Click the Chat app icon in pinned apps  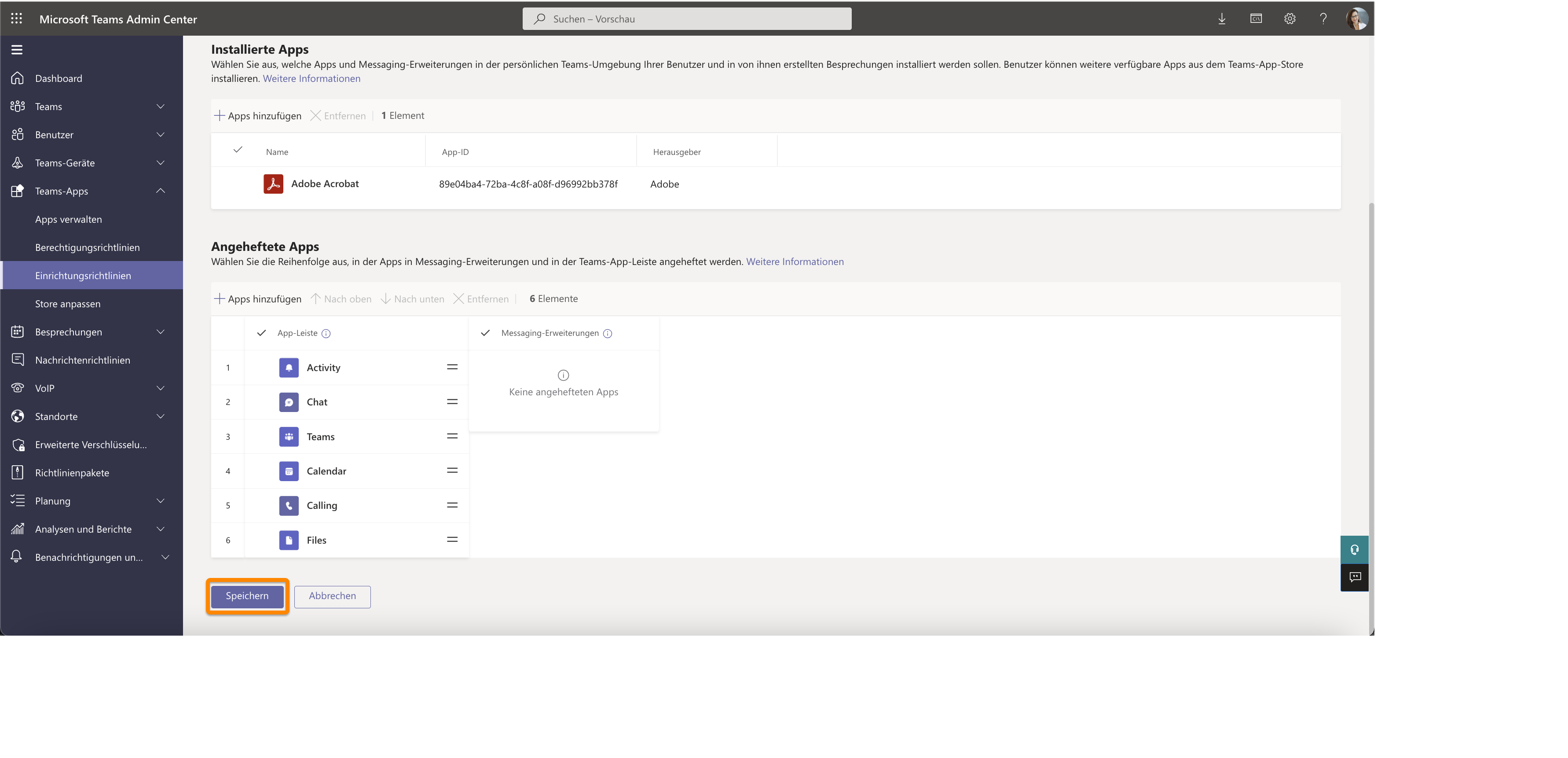[289, 402]
